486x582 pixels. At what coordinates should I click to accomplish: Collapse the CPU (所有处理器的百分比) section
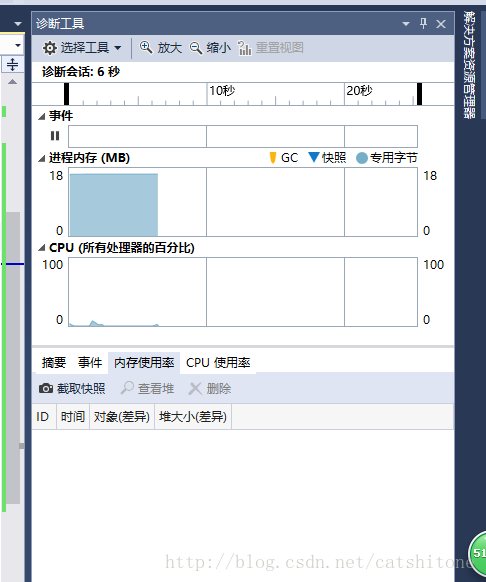42,248
